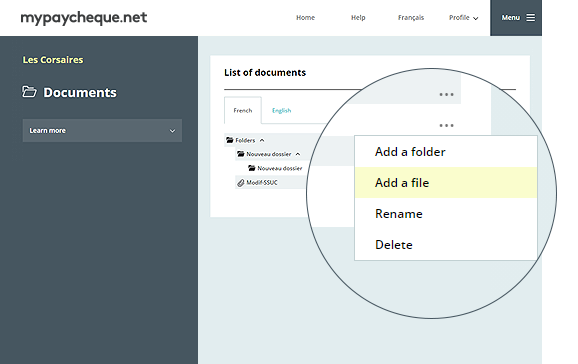
Task: Click the paperclip icon beside Modif-SSUC
Action: tap(241, 183)
